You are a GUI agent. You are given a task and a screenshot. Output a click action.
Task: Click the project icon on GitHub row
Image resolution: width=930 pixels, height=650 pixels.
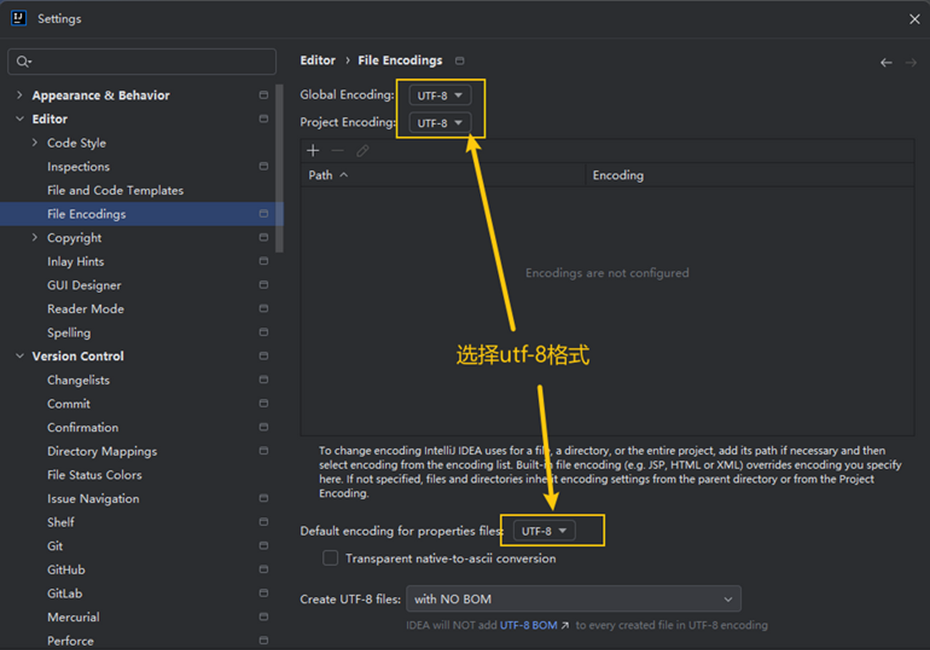click(x=263, y=569)
